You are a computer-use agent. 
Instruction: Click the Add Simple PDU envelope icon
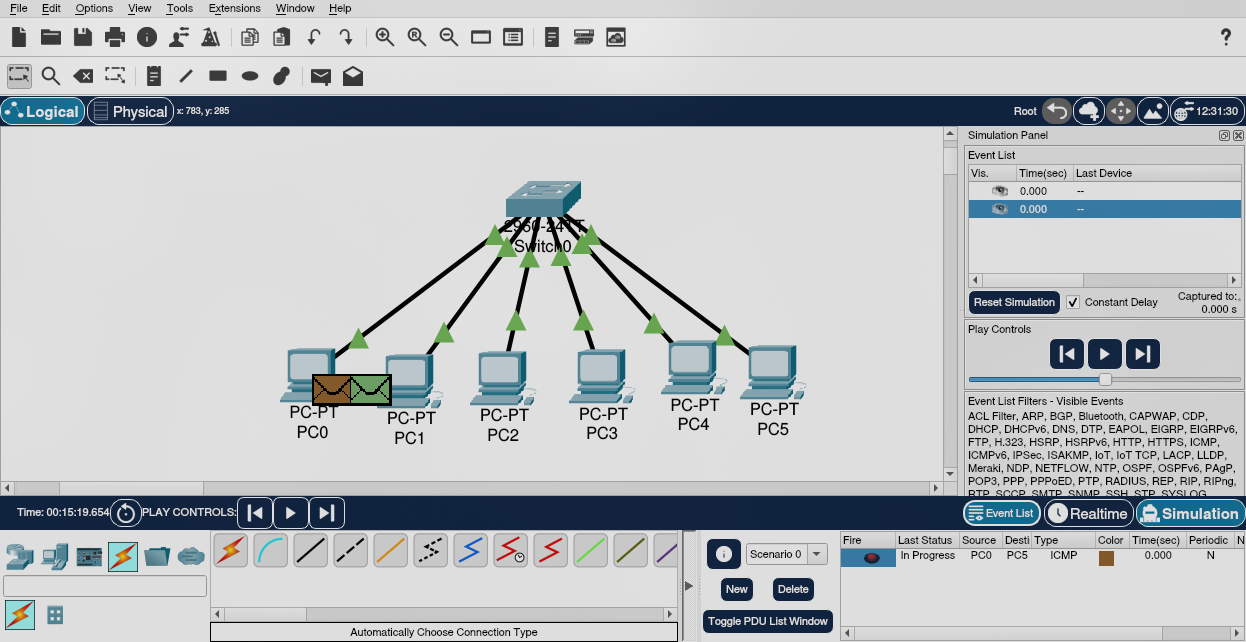coord(320,76)
